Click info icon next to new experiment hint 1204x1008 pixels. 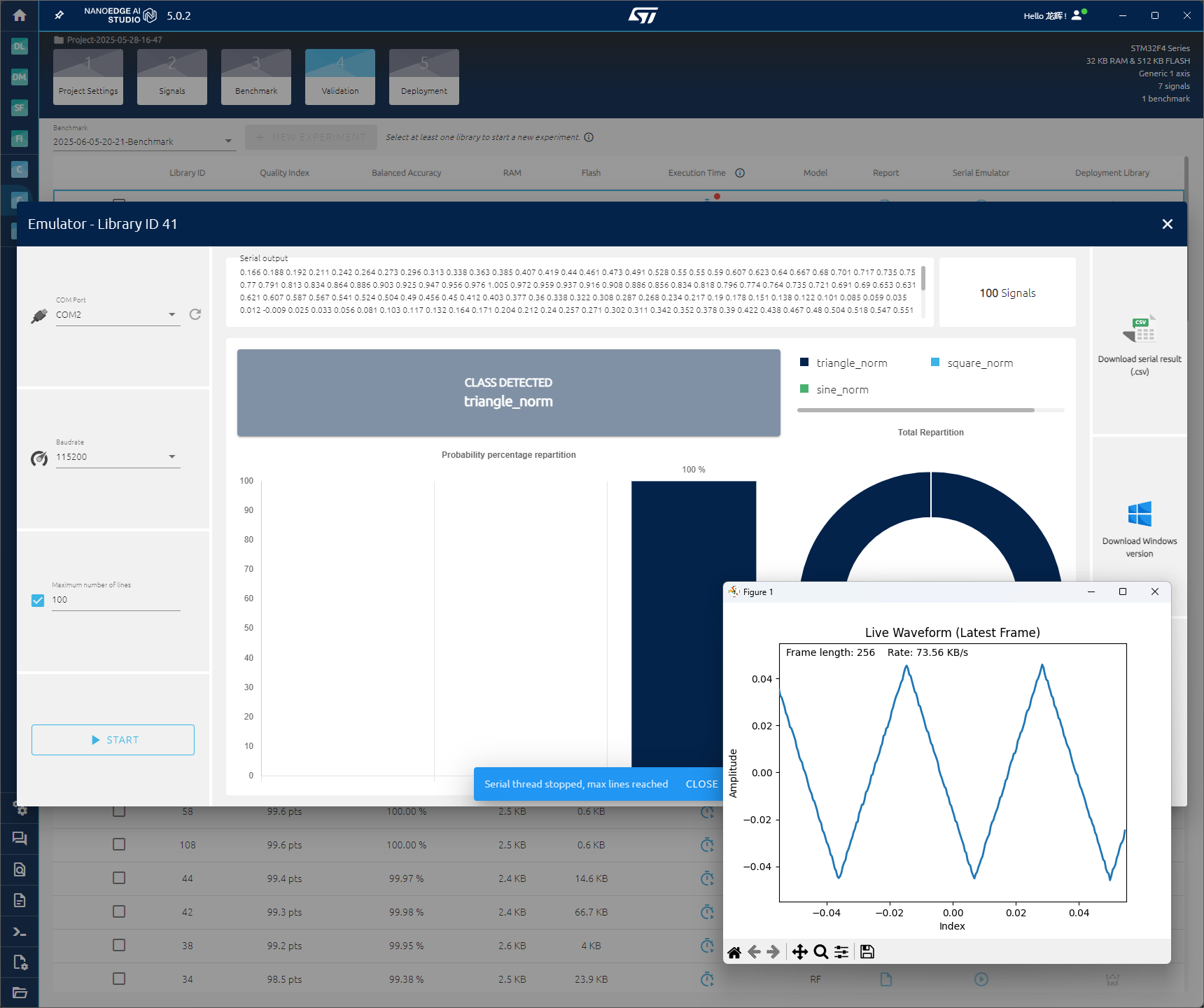point(589,137)
